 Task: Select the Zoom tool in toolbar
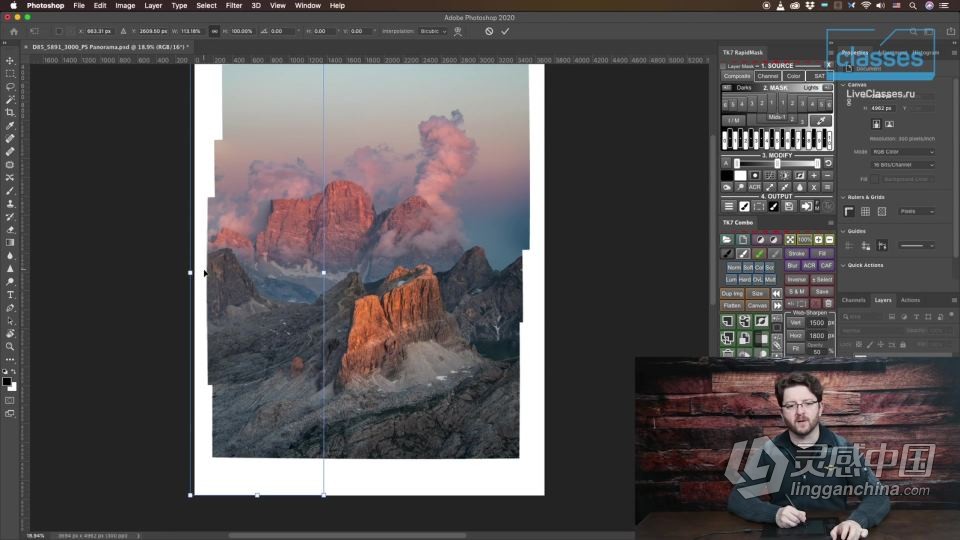pyautogui.click(x=10, y=347)
